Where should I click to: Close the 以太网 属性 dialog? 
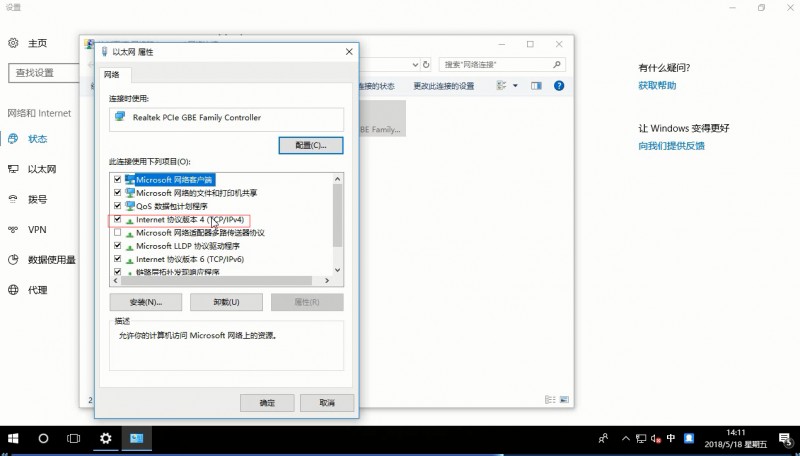[349, 52]
